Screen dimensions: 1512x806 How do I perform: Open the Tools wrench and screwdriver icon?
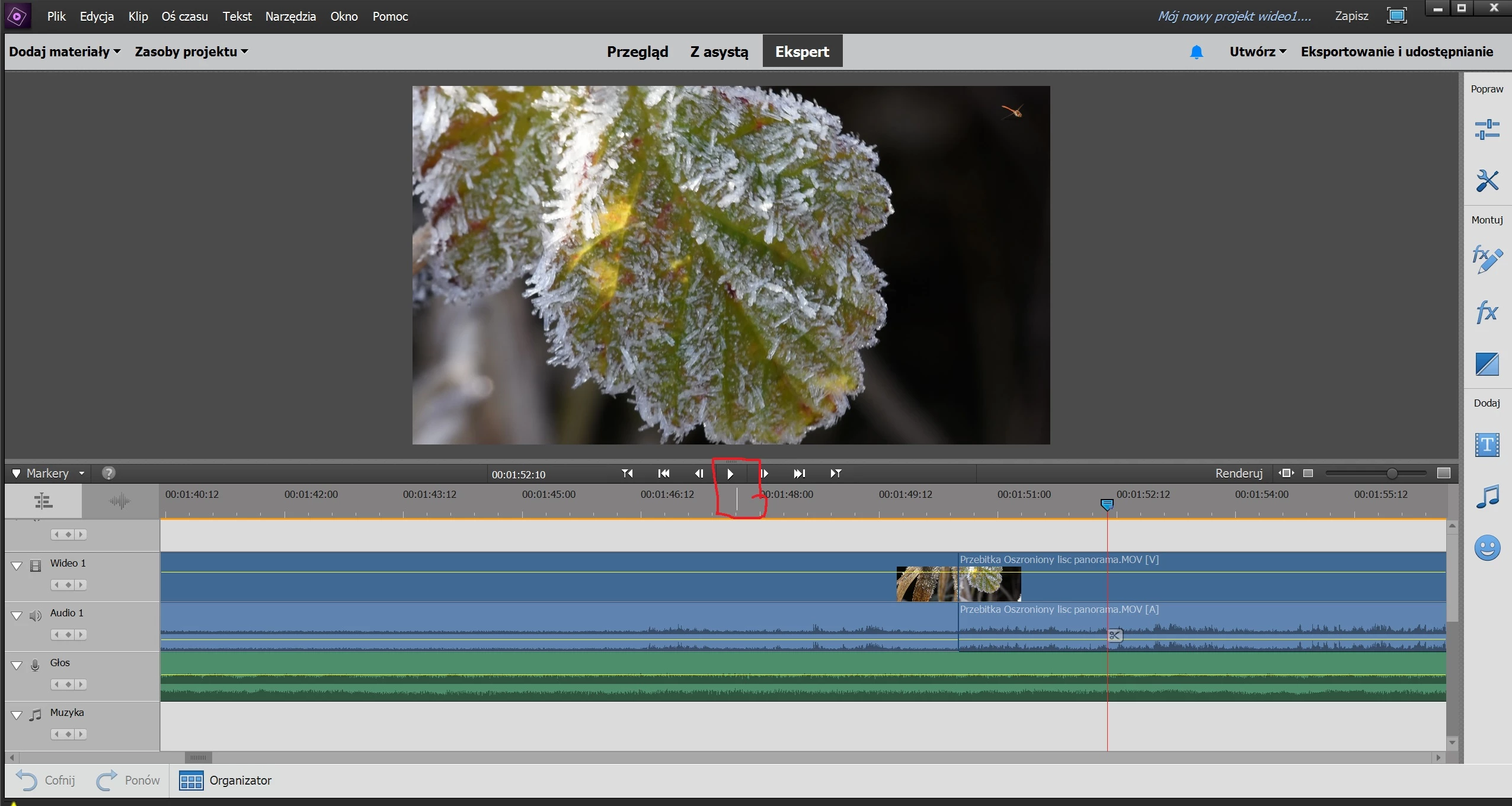pyautogui.click(x=1487, y=181)
